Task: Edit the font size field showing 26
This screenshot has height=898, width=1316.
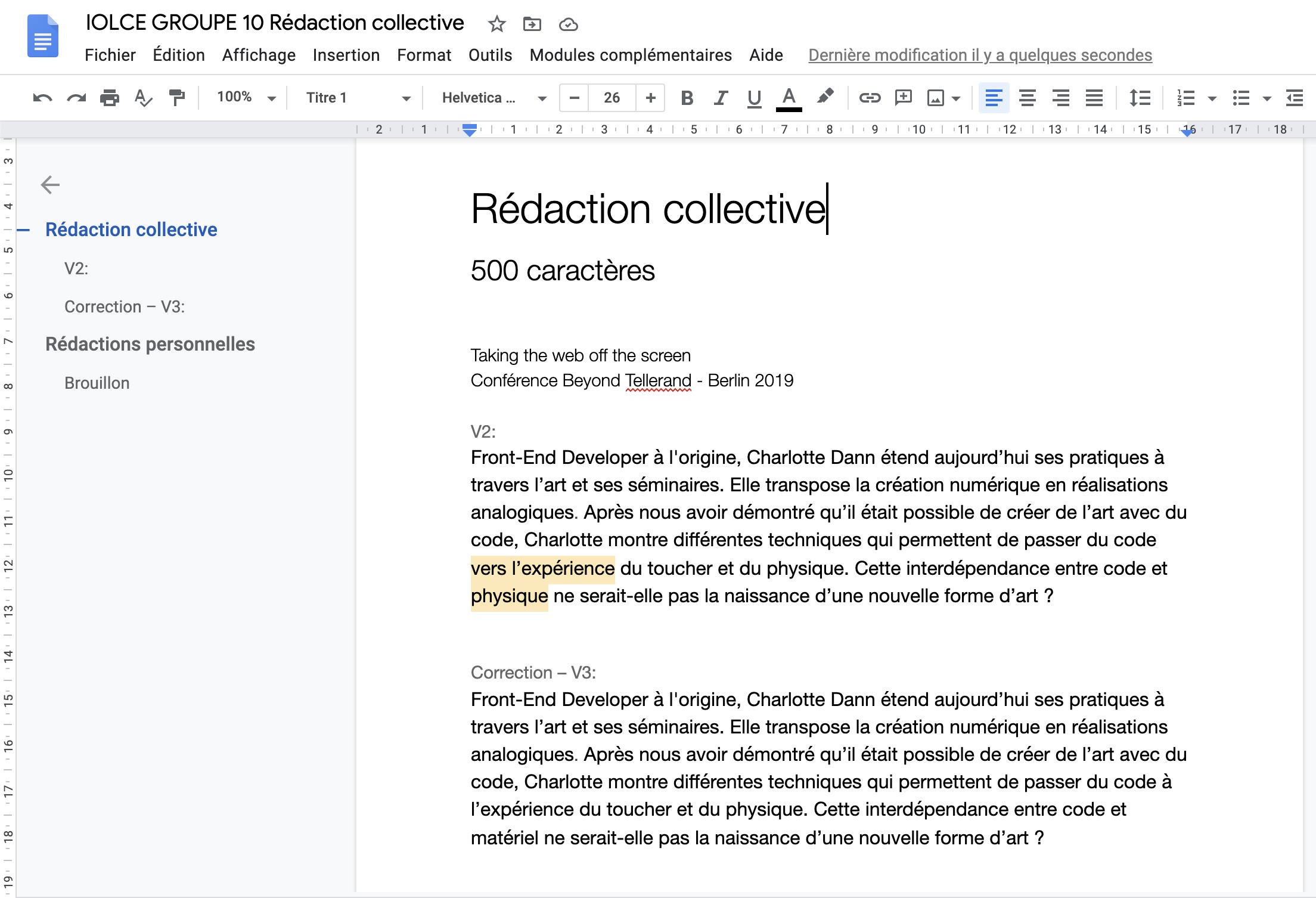Action: 612,98
